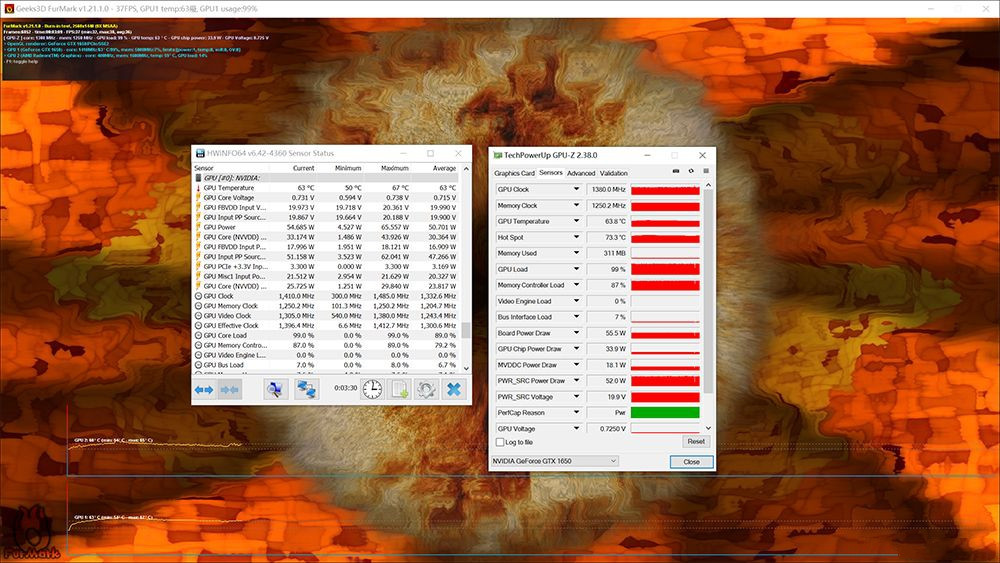Screen dimensions: 1000x563
Task: Click HWiNFO blue X close-sensors icon
Action: pos(454,389)
